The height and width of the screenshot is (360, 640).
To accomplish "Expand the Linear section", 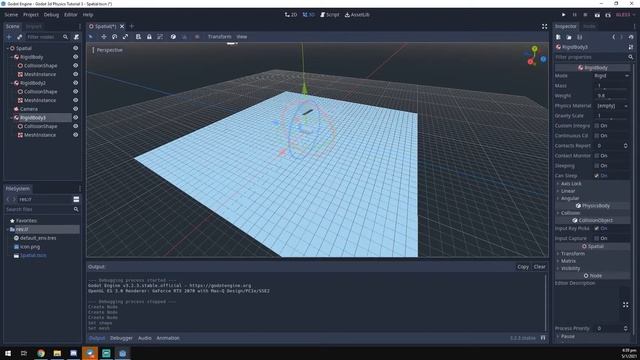I will pos(592,191).
